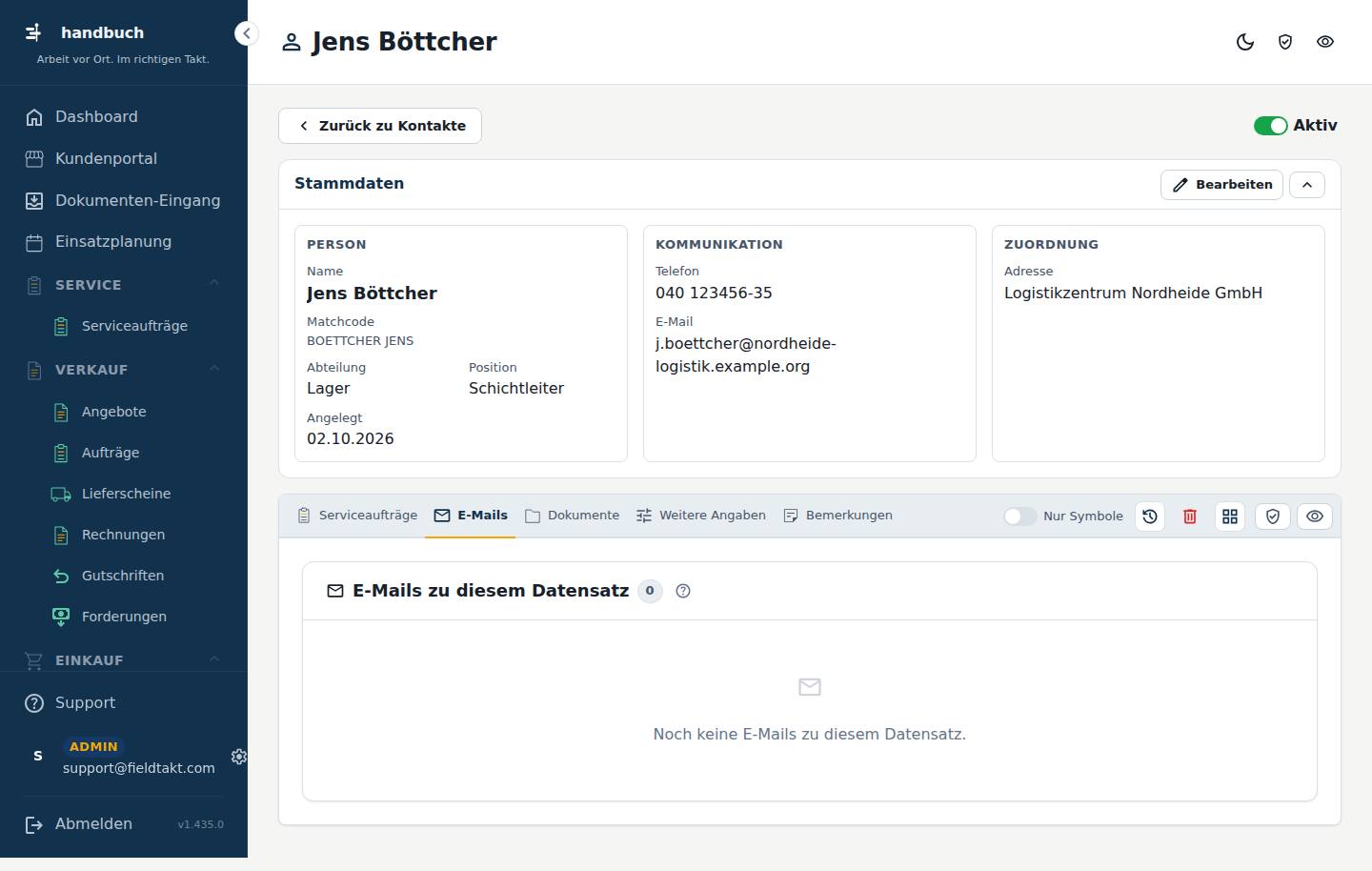The width and height of the screenshot is (1372, 871).
Task: Select the E-Mails tab
Action: [x=471, y=516]
